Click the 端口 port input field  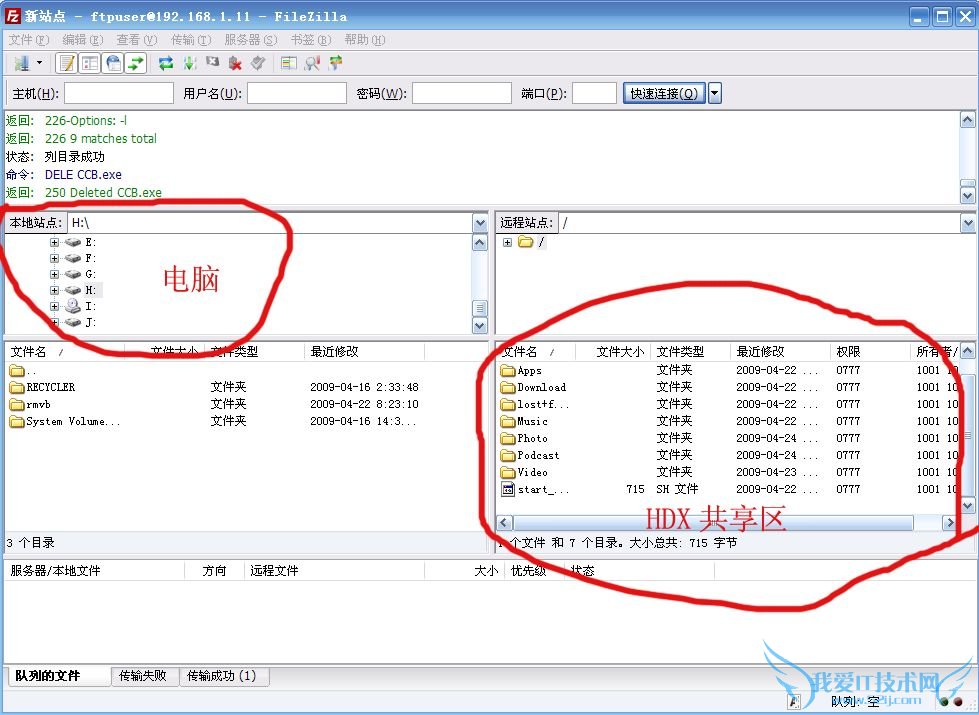594,93
